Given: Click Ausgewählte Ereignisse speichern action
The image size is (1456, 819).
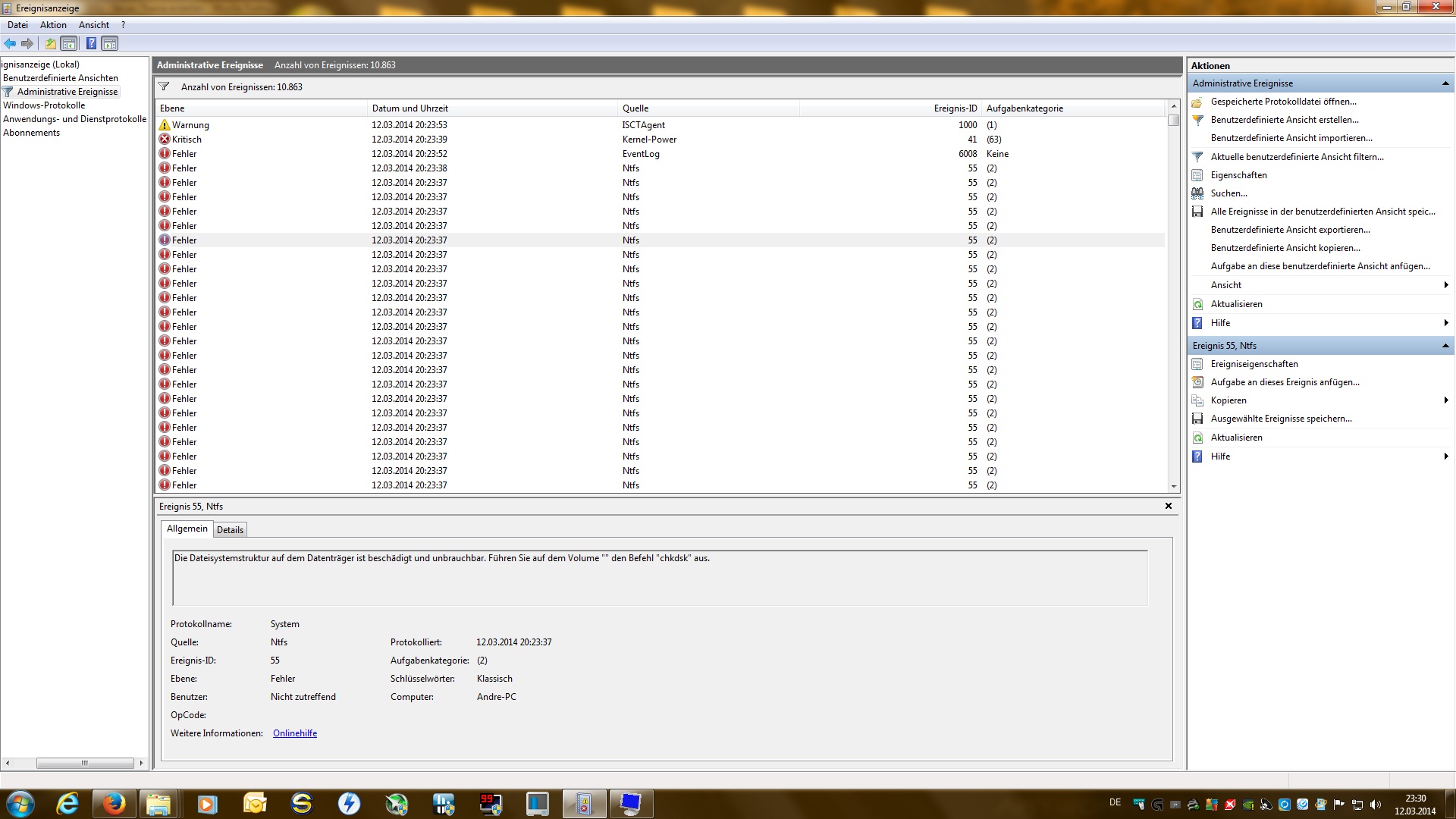Looking at the screenshot, I should coord(1281,419).
